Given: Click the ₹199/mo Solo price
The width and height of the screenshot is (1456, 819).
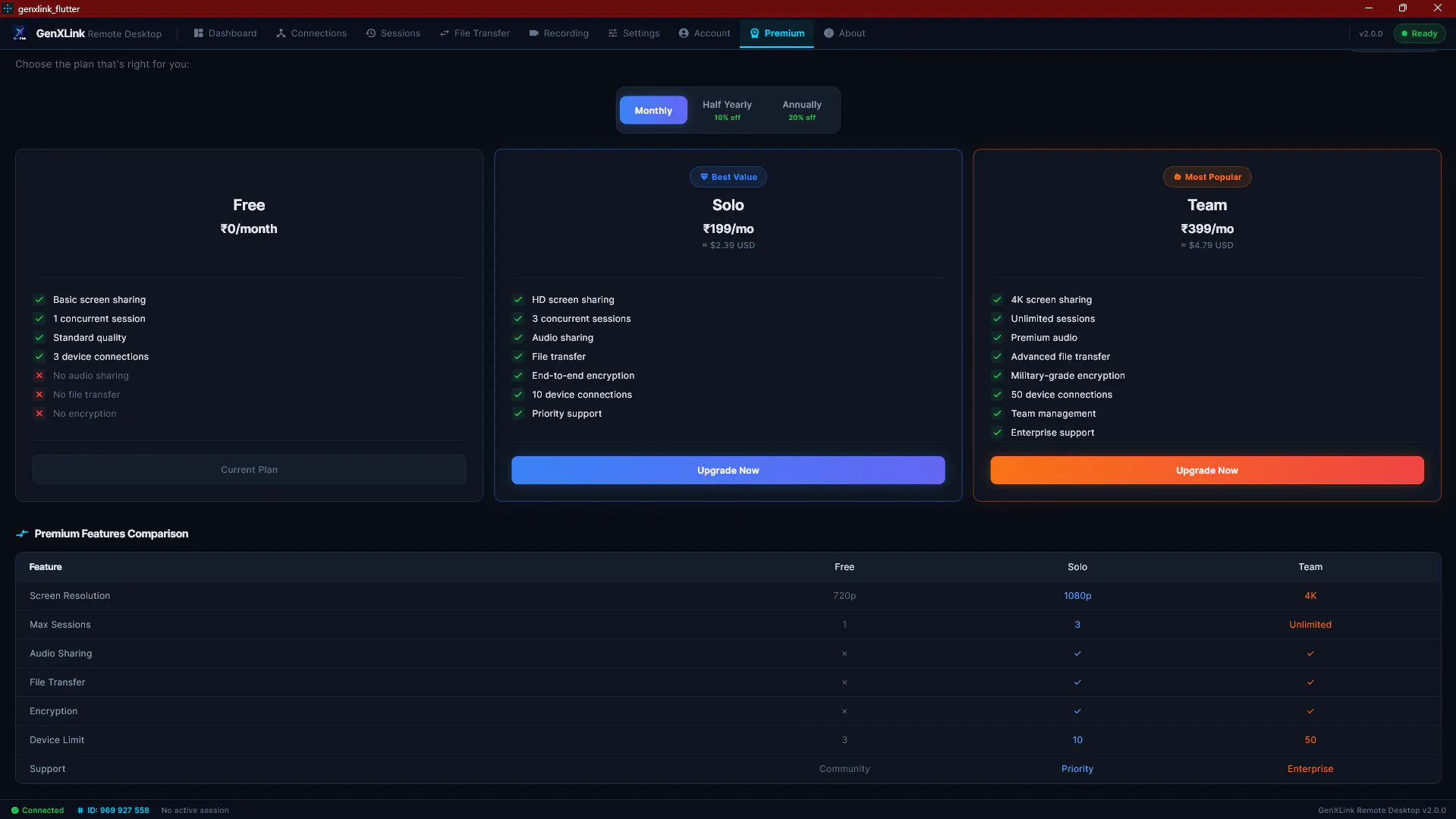Looking at the screenshot, I should 728,228.
